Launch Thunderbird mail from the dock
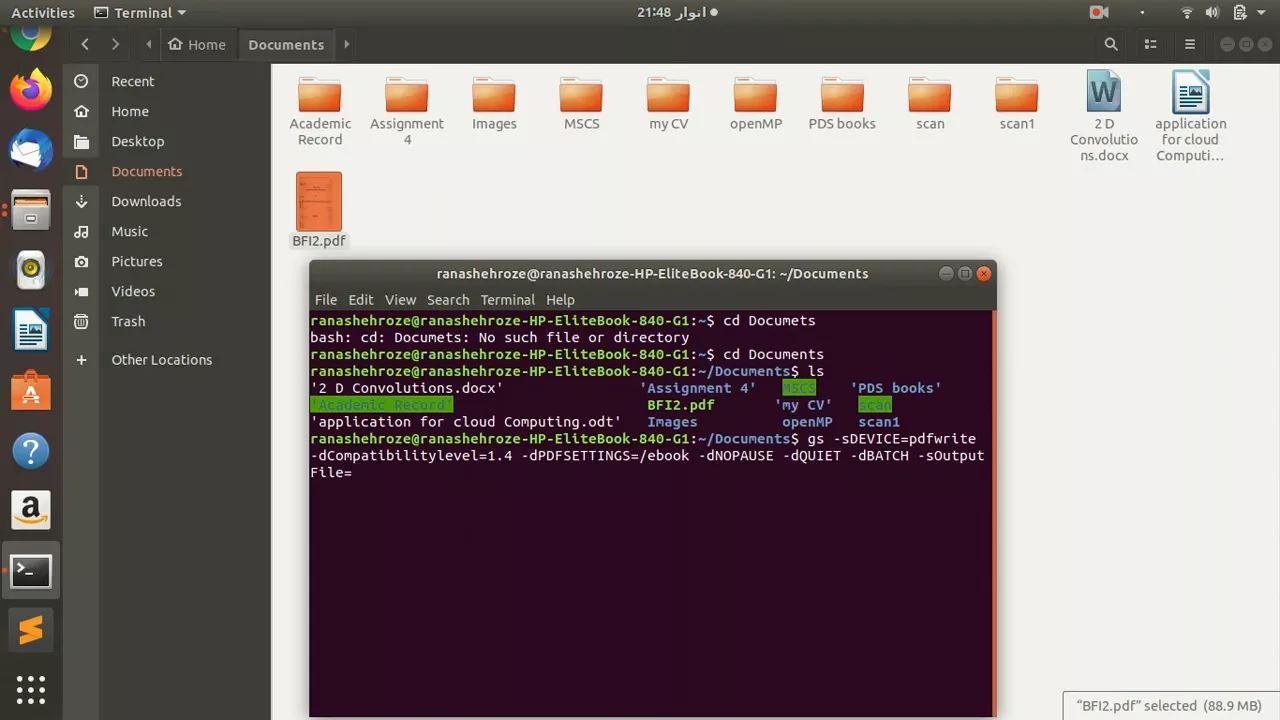This screenshot has height=720, width=1280. point(31,151)
